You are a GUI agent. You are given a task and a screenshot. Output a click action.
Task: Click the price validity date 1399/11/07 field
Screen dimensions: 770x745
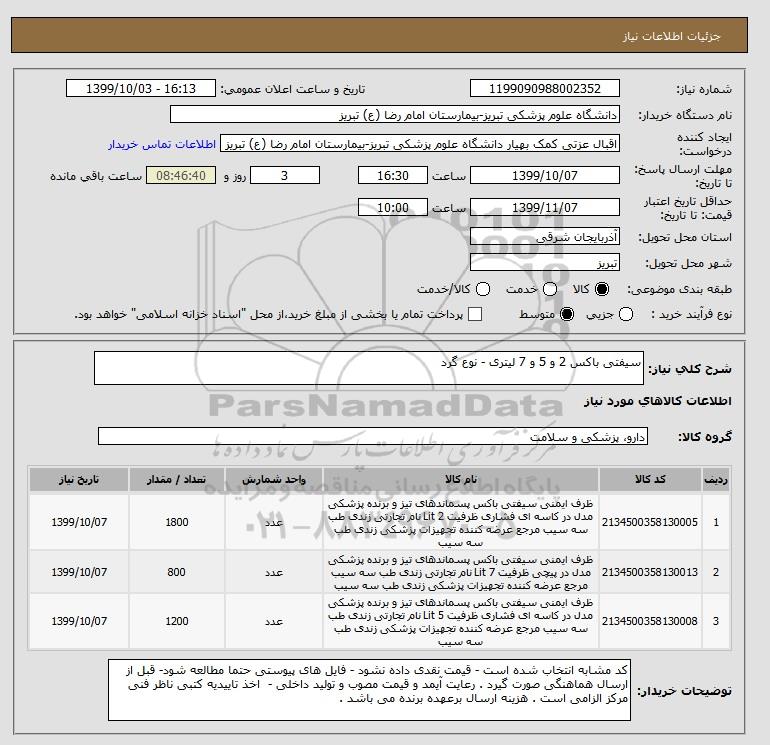pos(545,207)
